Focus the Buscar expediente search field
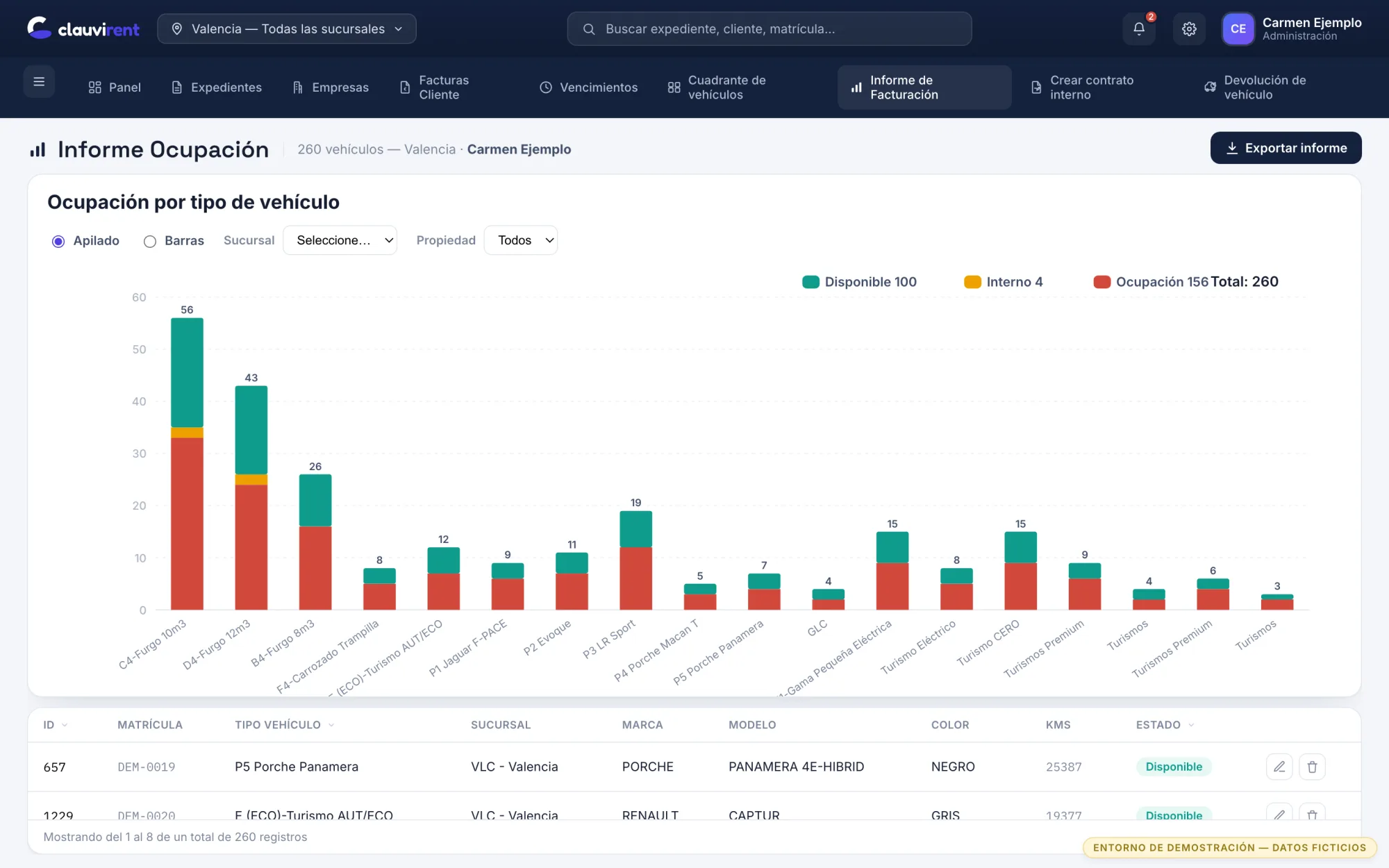Screen dimensions: 1389x868 click(769, 28)
